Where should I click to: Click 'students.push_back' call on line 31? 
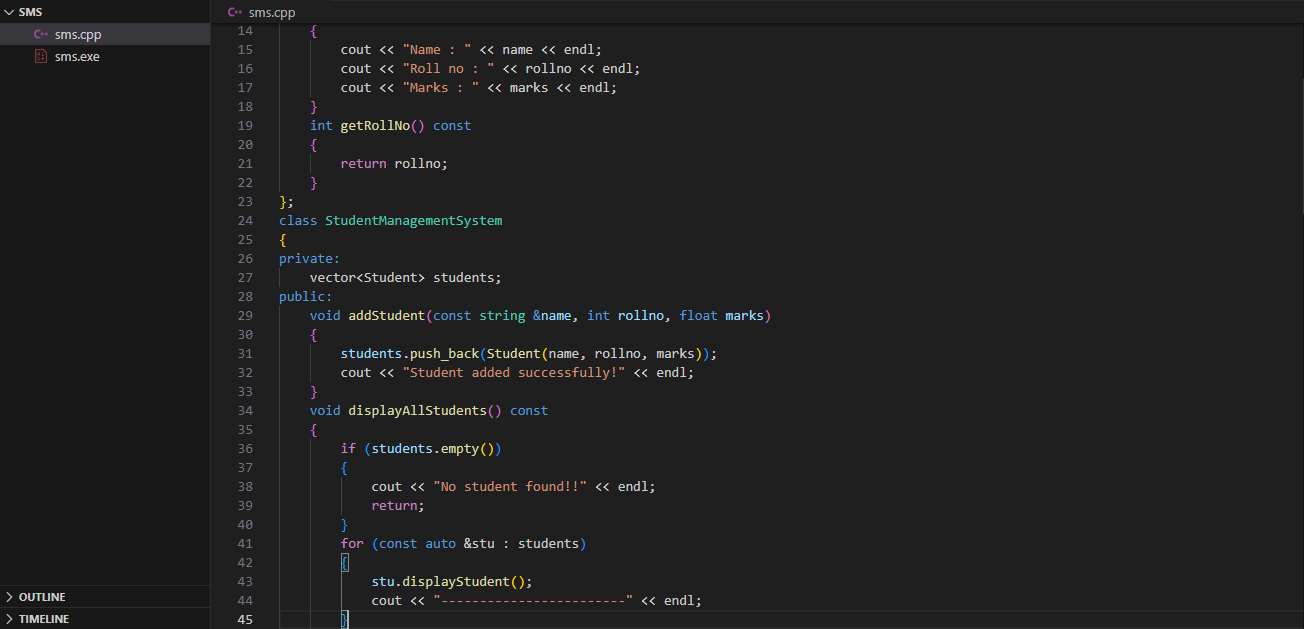pyautogui.click(x=410, y=353)
